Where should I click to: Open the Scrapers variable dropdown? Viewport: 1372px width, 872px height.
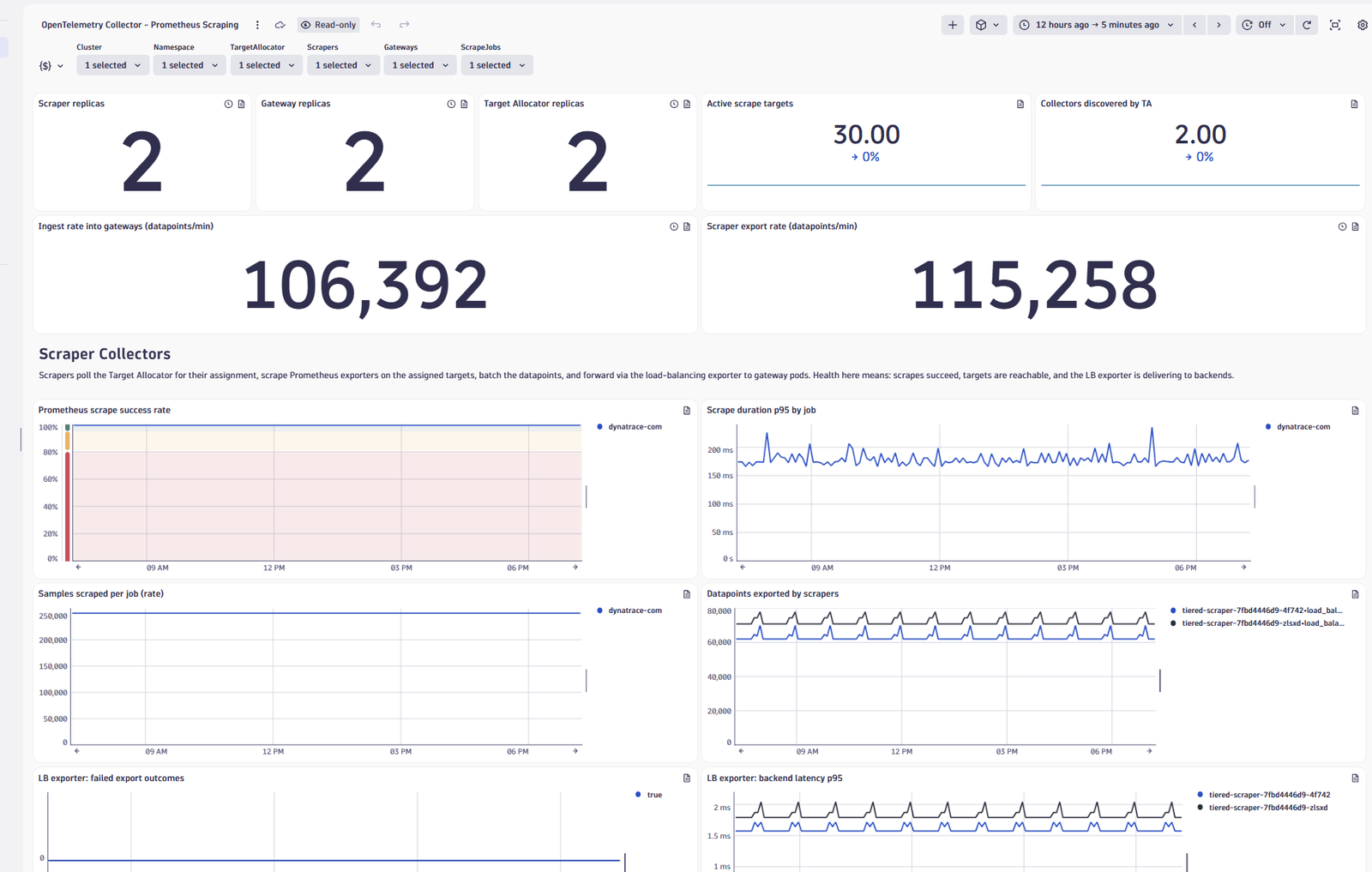coord(343,65)
